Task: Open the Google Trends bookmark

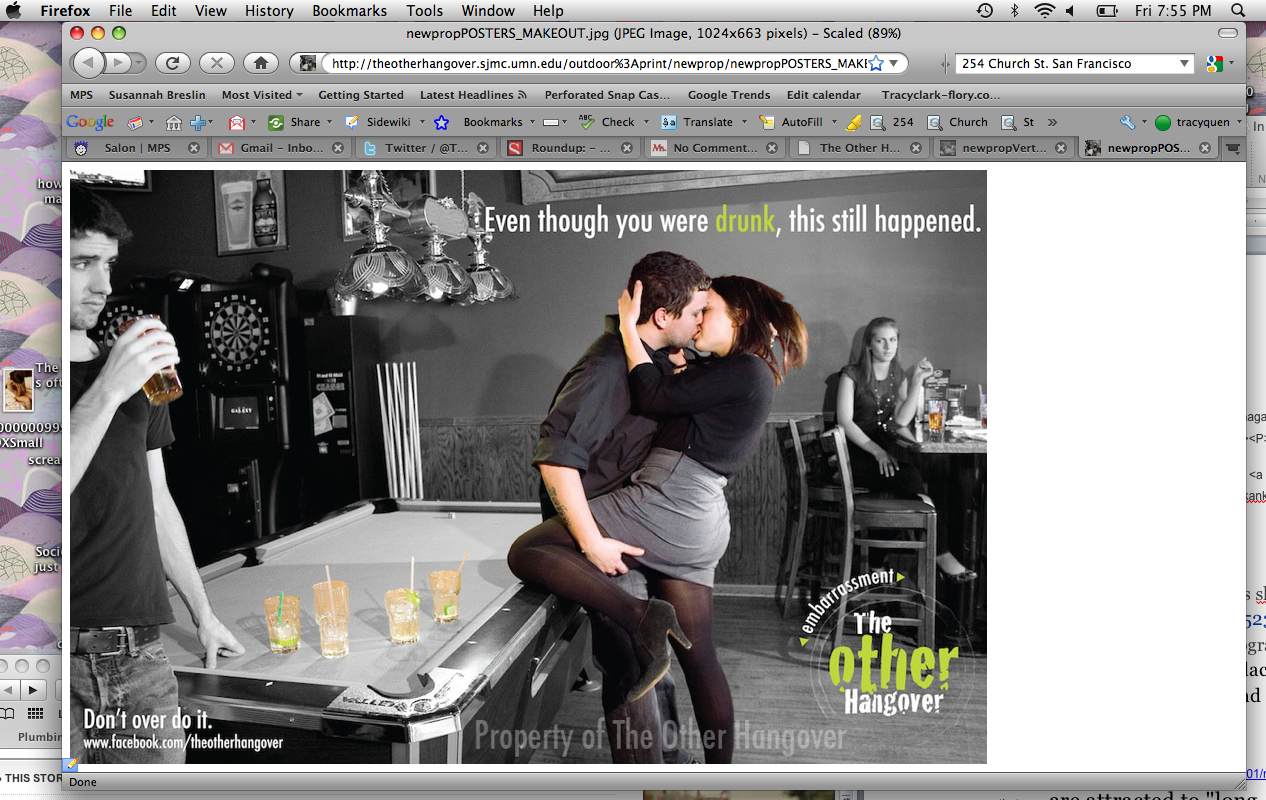Action: (729, 95)
